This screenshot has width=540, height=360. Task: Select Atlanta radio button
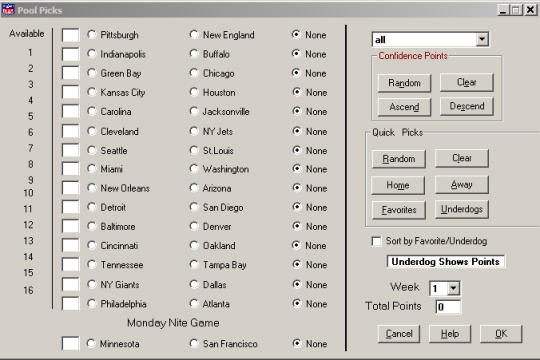[x=194, y=304]
